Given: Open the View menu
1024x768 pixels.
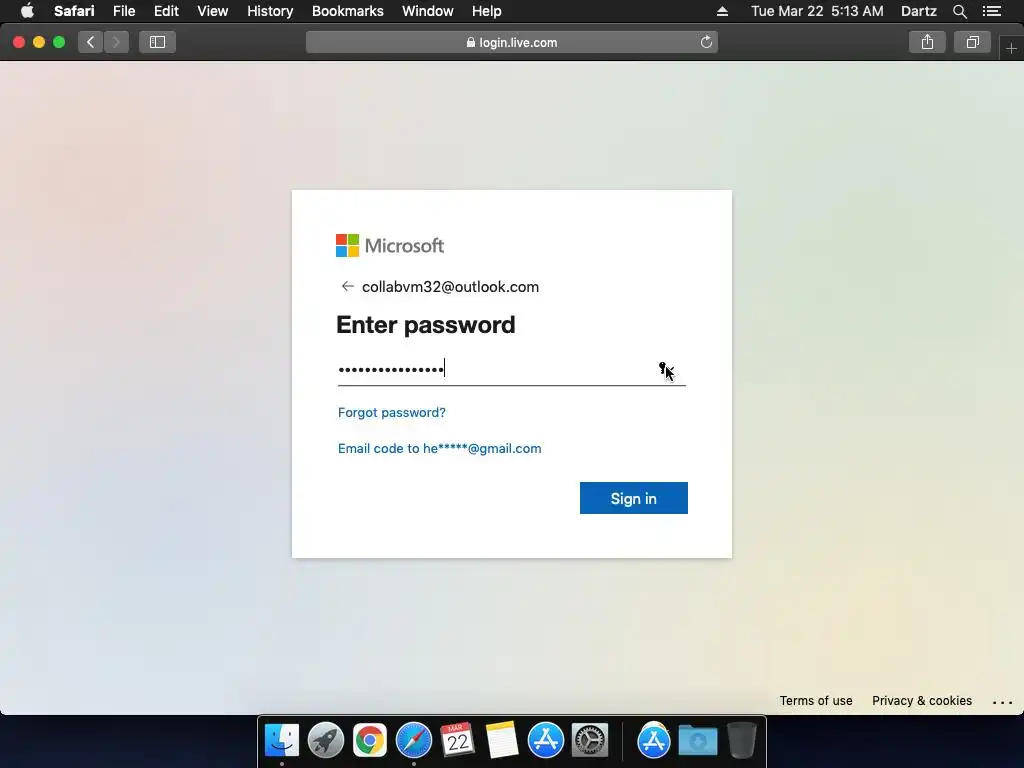Looking at the screenshot, I should coord(212,11).
